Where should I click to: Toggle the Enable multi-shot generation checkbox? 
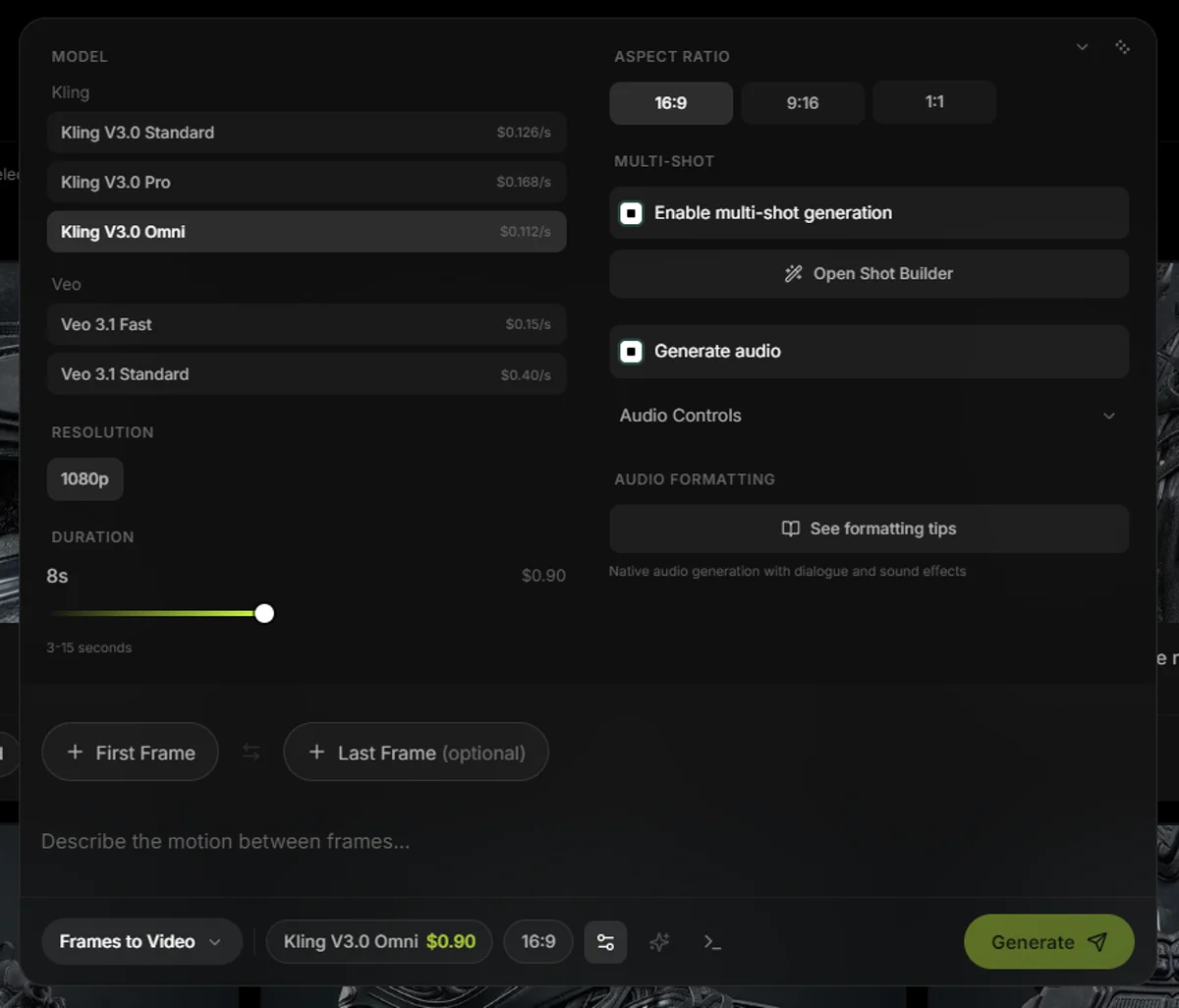632,213
